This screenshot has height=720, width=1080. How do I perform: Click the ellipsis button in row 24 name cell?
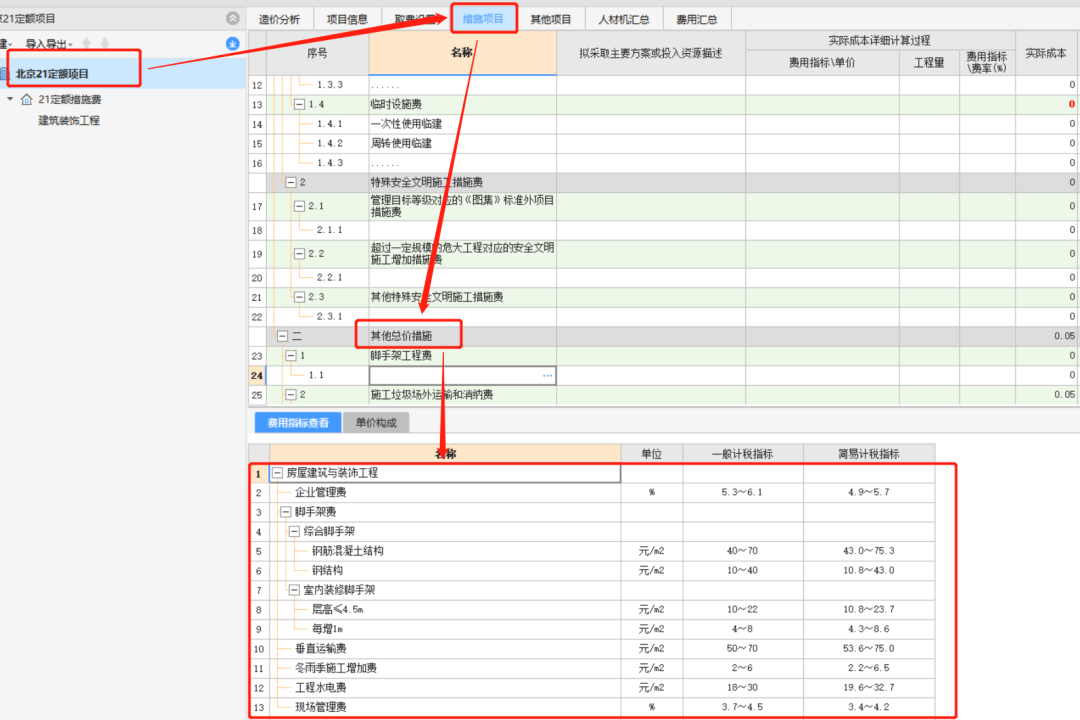click(547, 375)
